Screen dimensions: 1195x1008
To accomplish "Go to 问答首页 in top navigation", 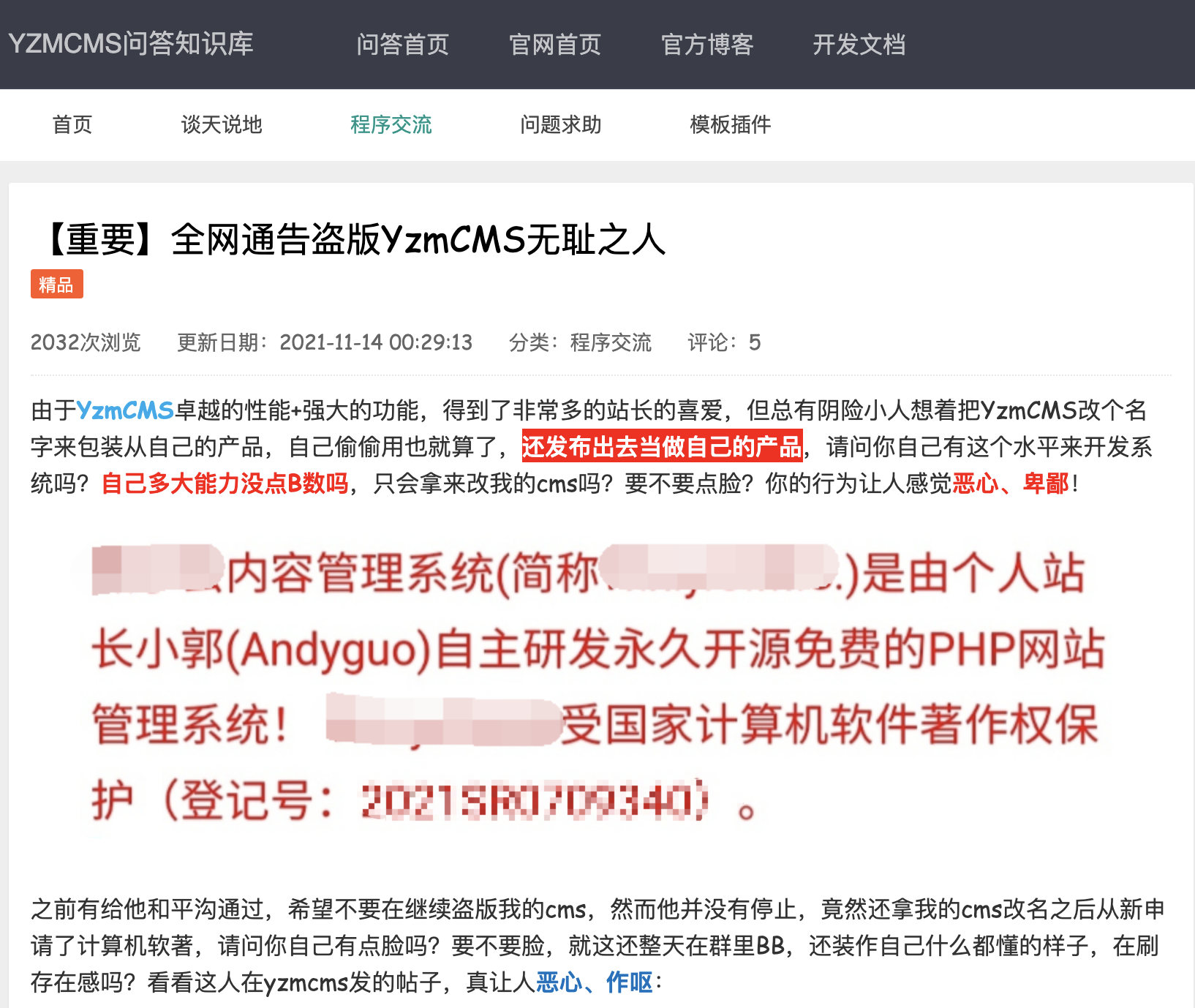I will 403,45.
